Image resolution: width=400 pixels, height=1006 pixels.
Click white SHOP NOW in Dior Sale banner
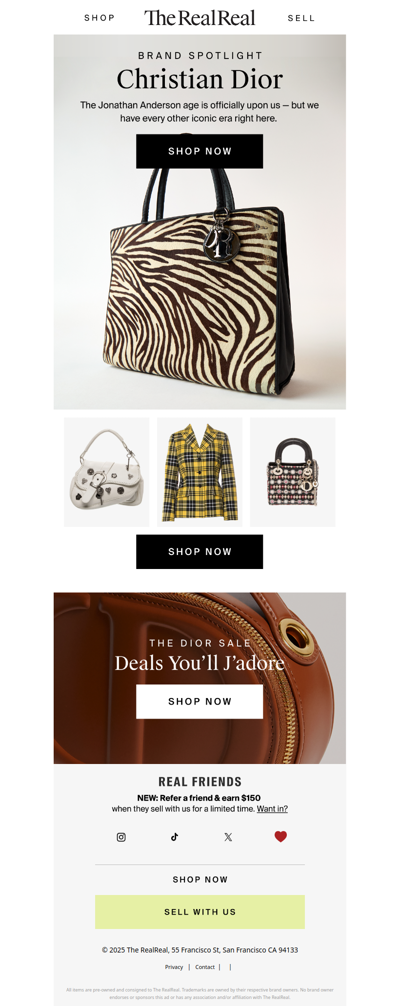click(200, 701)
